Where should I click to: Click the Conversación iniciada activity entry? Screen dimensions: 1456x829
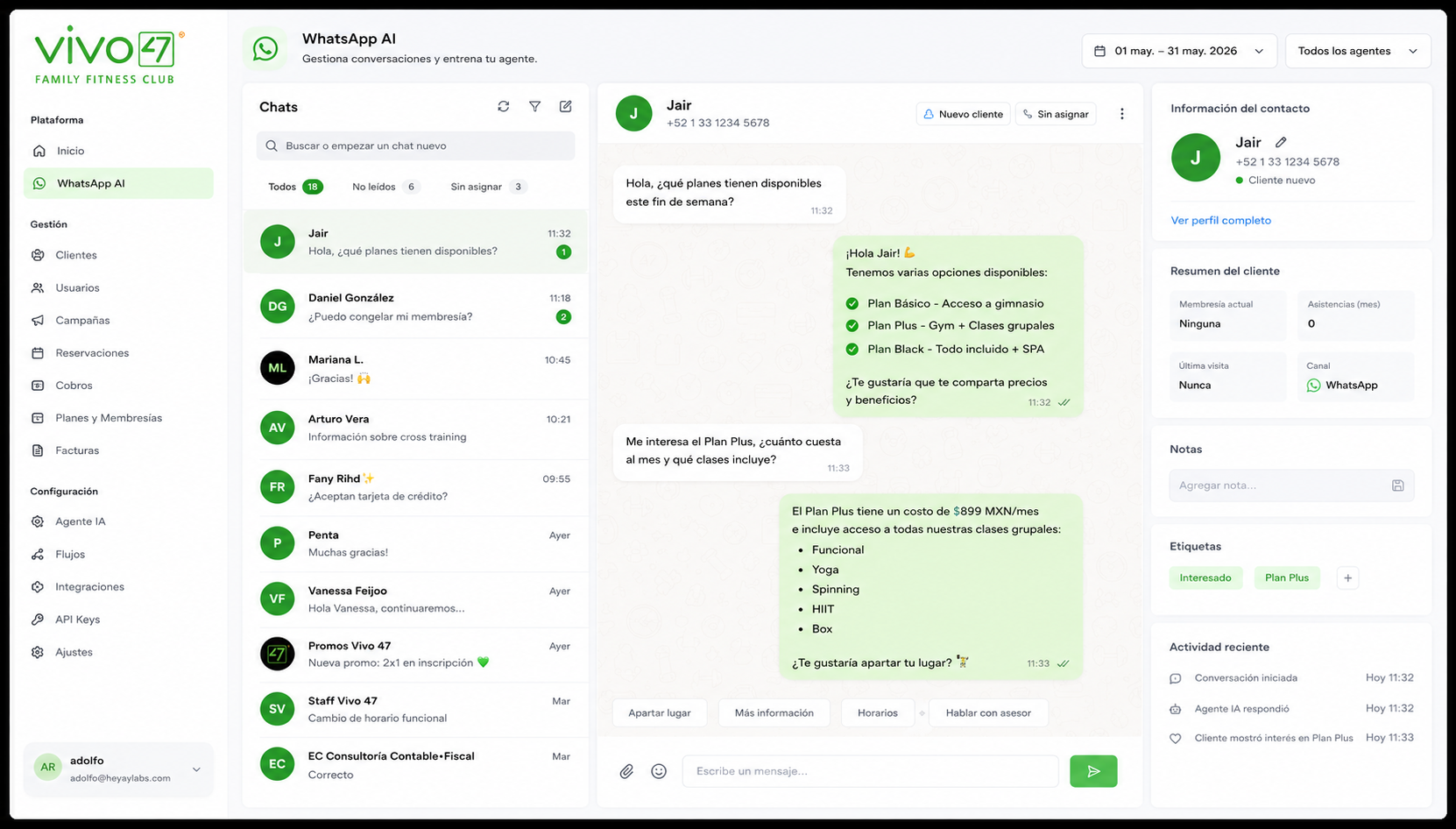[x=1291, y=678]
